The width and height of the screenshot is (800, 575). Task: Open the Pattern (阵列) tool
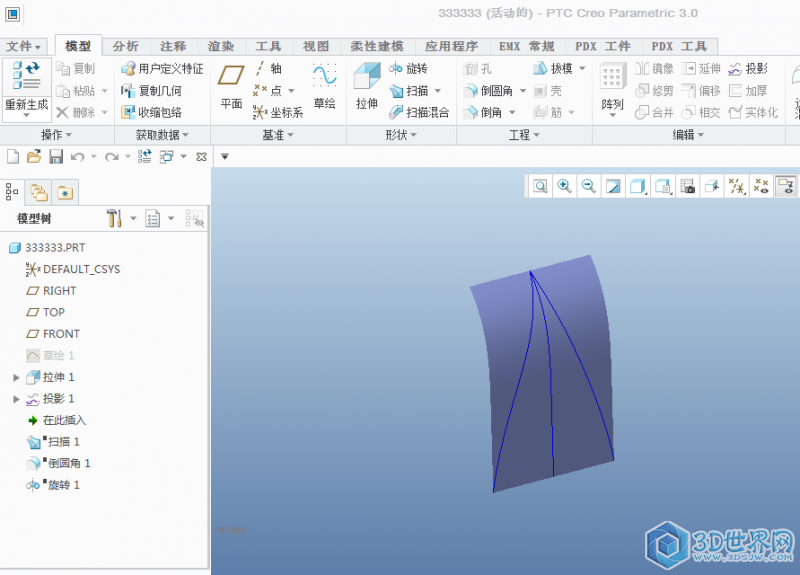[x=612, y=87]
